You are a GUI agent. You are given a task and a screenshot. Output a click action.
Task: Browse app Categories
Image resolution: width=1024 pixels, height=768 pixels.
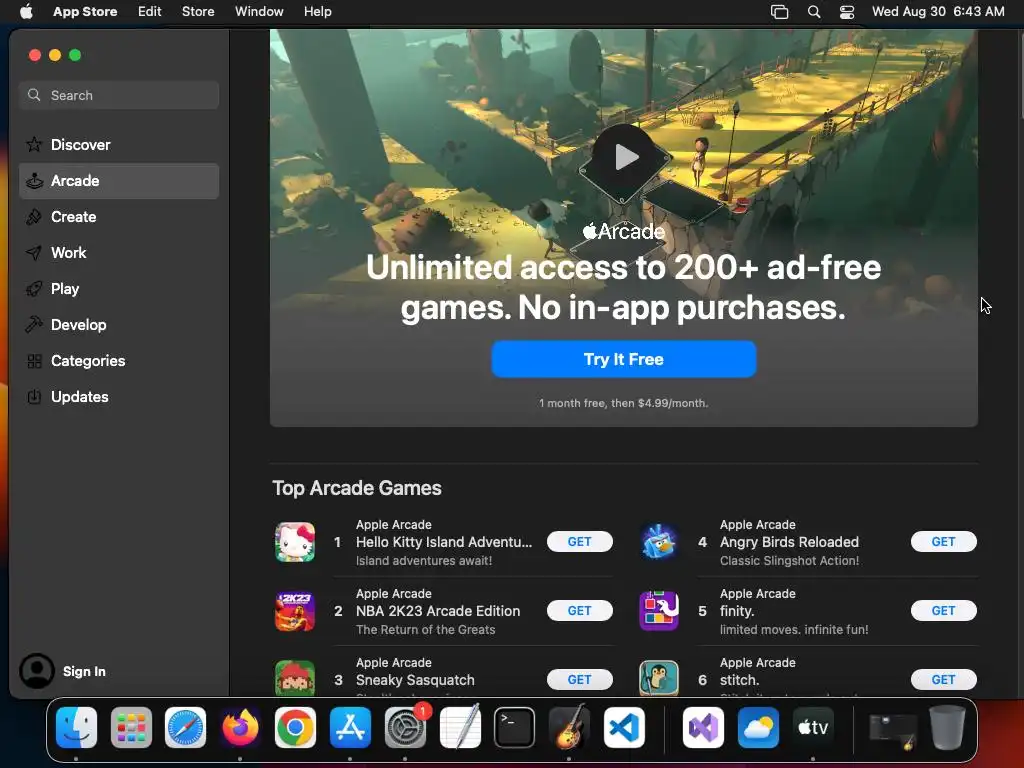pos(119,360)
